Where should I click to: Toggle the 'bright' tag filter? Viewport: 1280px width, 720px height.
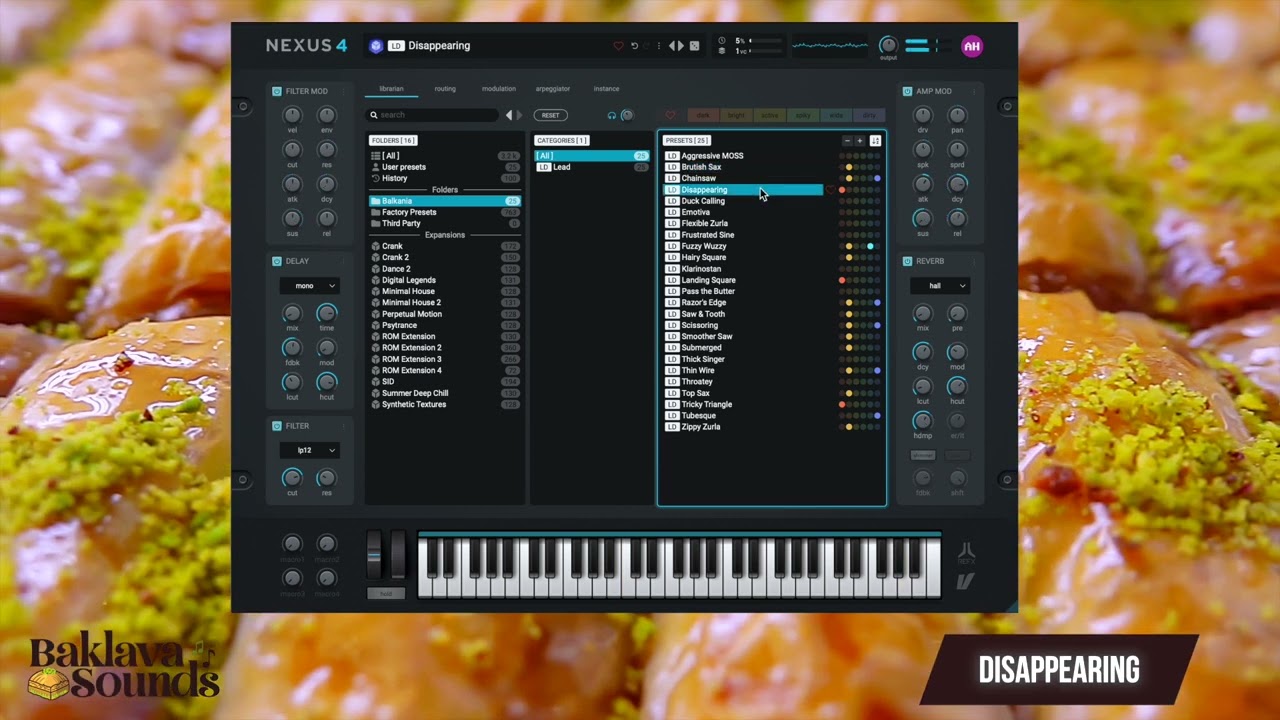coord(736,115)
